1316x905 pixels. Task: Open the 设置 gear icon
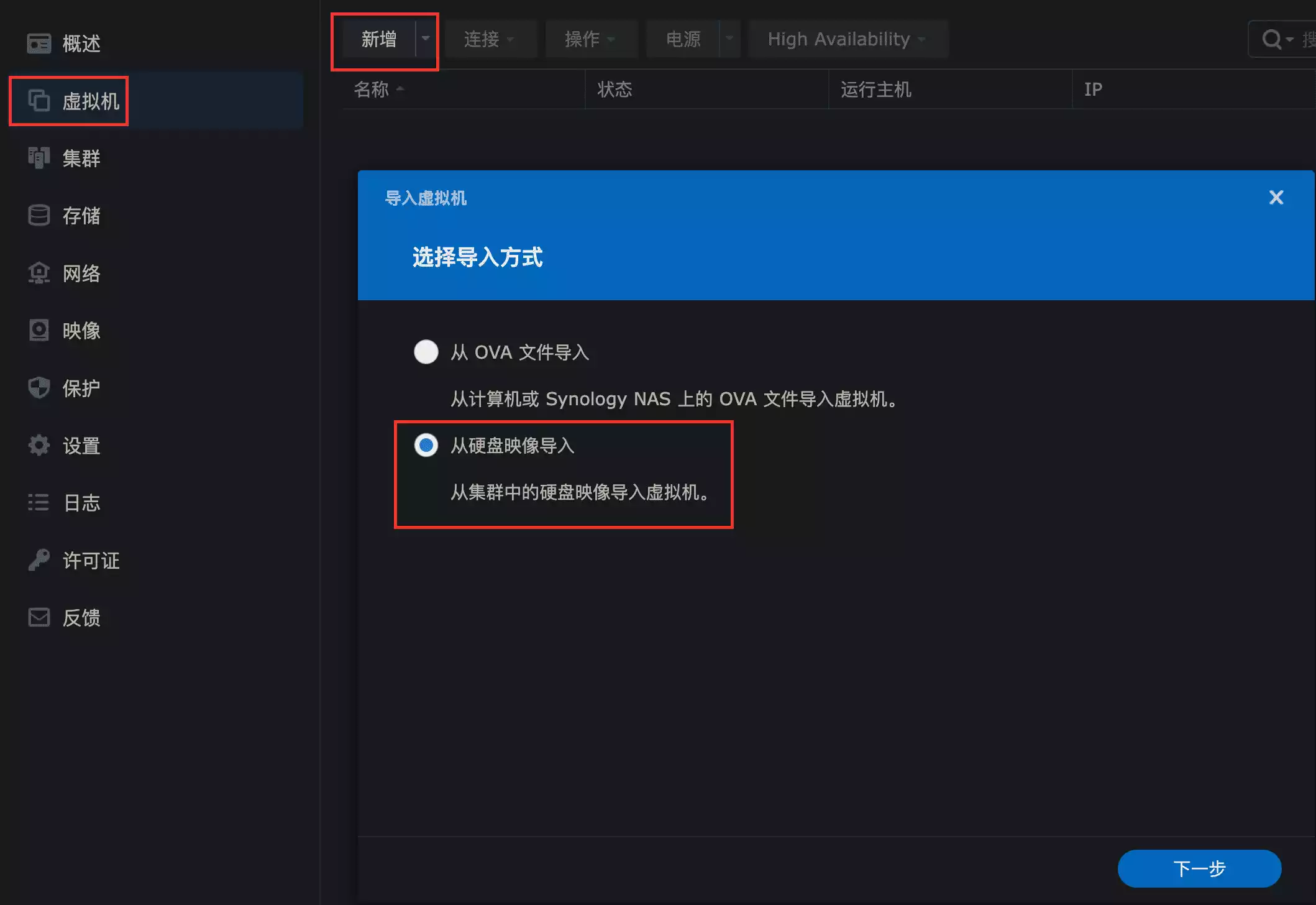(39, 445)
